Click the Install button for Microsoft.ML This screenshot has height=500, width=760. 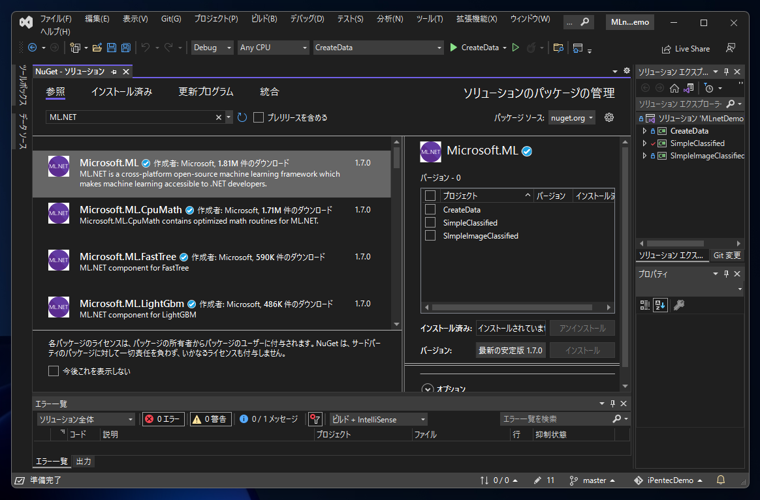tap(583, 350)
